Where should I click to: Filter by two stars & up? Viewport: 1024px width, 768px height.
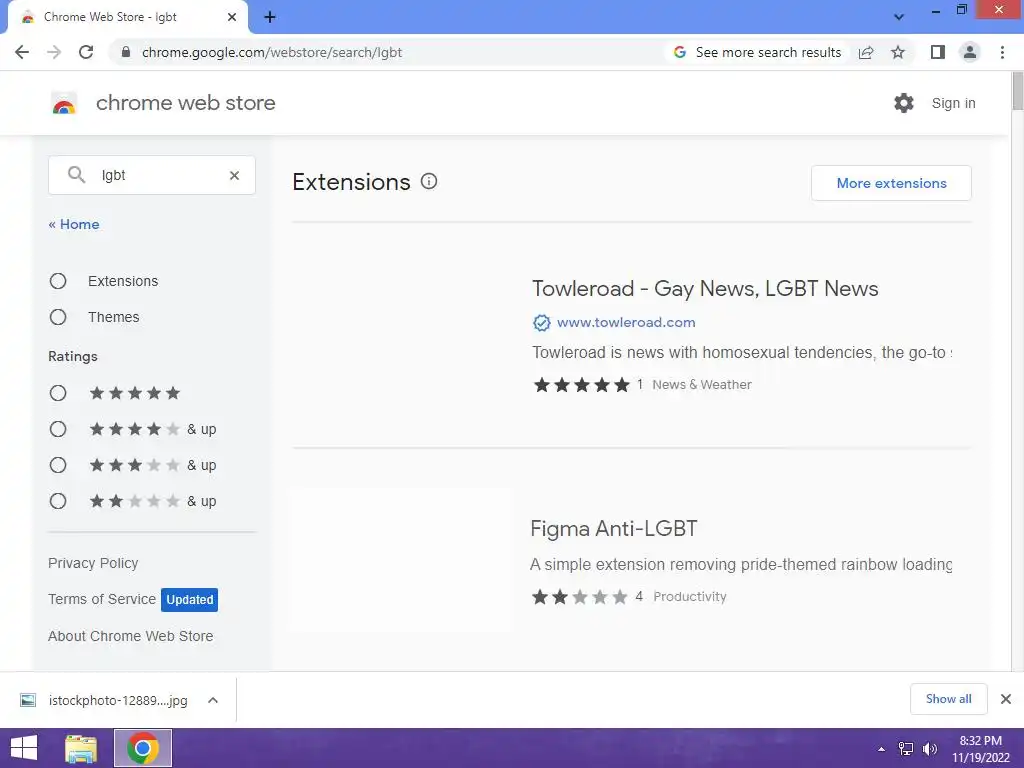[x=58, y=501]
